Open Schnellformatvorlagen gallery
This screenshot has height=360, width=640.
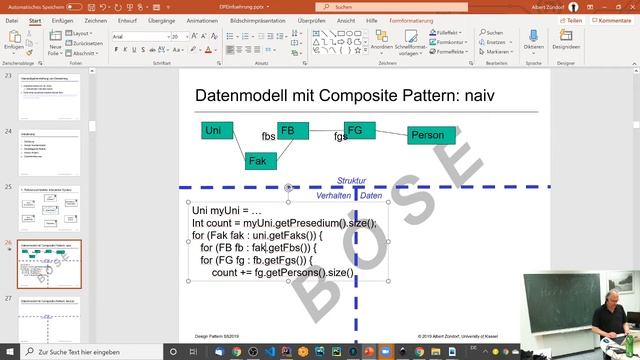[411, 42]
